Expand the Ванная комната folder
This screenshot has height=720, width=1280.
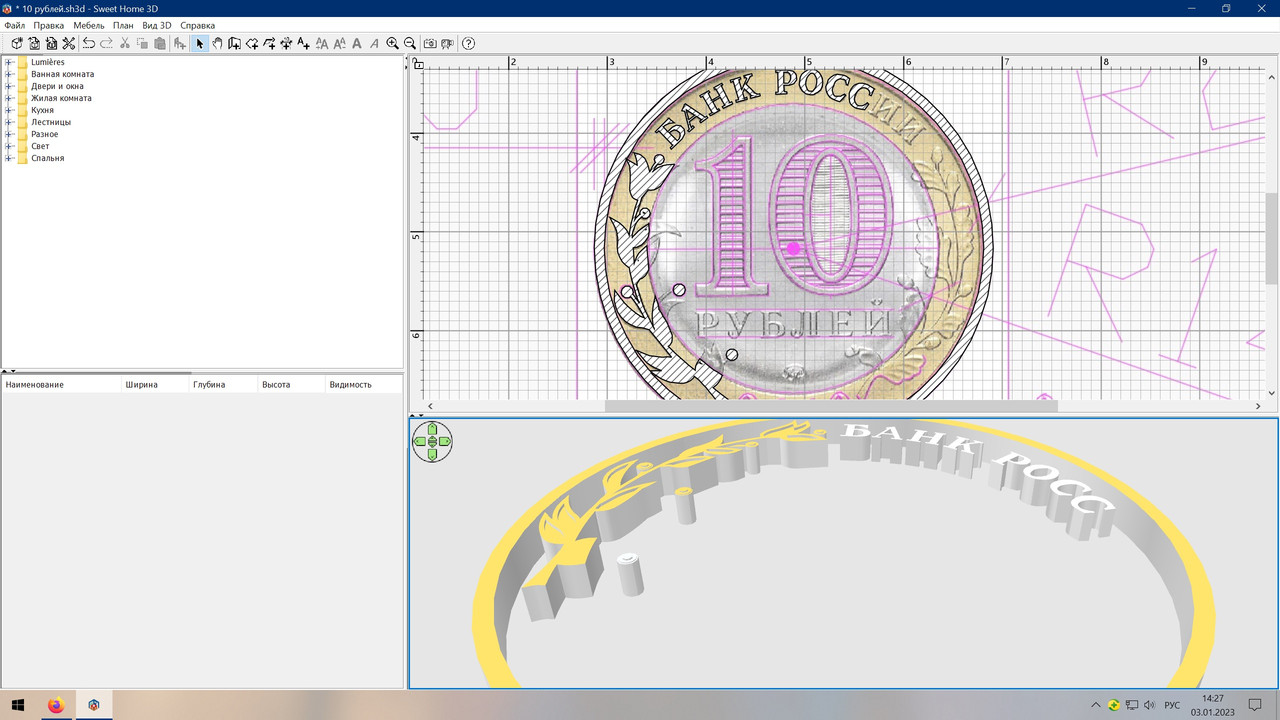point(9,74)
